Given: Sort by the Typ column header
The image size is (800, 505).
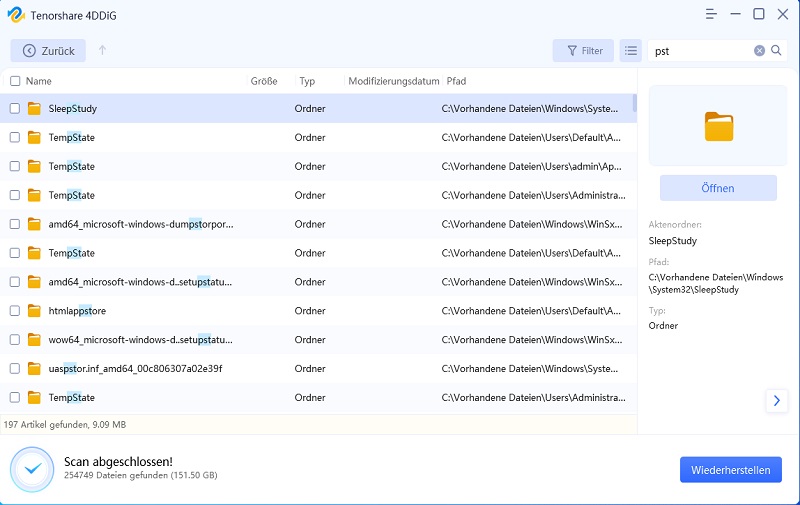Looking at the screenshot, I should (x=307, y=81).
